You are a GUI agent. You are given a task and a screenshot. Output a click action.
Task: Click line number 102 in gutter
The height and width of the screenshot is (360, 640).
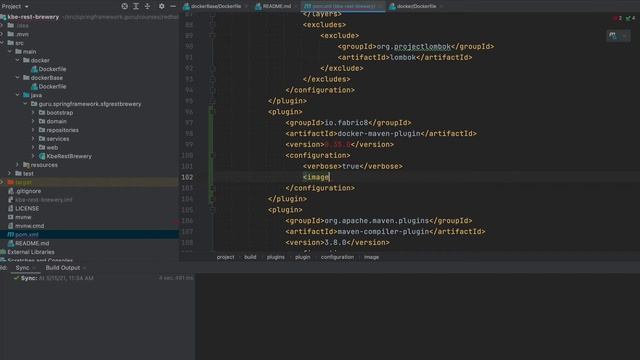point(187,177)
